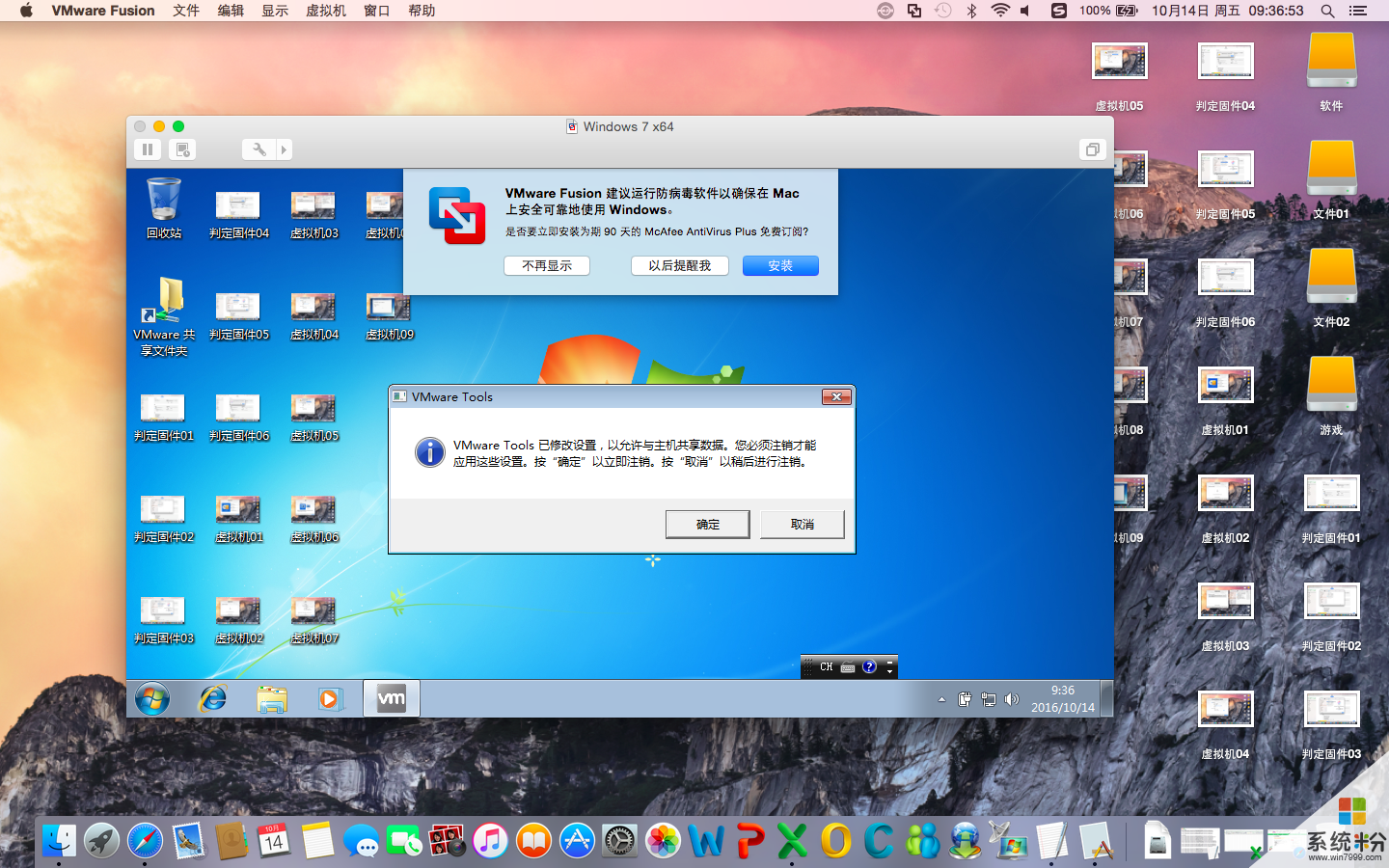Image resolution: width=1389 pixels, height=868 pixels.
Task: Pause the virtual machine from the toolbar
Action: (148, 149)
